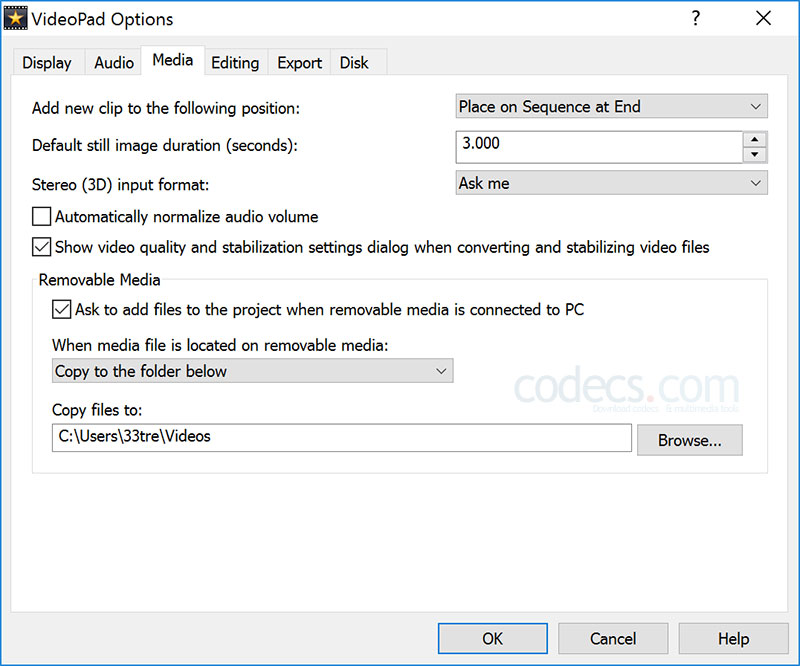Click 'When media file is located on removable media:' text
Viewport: 800px width, 666px height.
pyautogui.click(x=220, y=346)
